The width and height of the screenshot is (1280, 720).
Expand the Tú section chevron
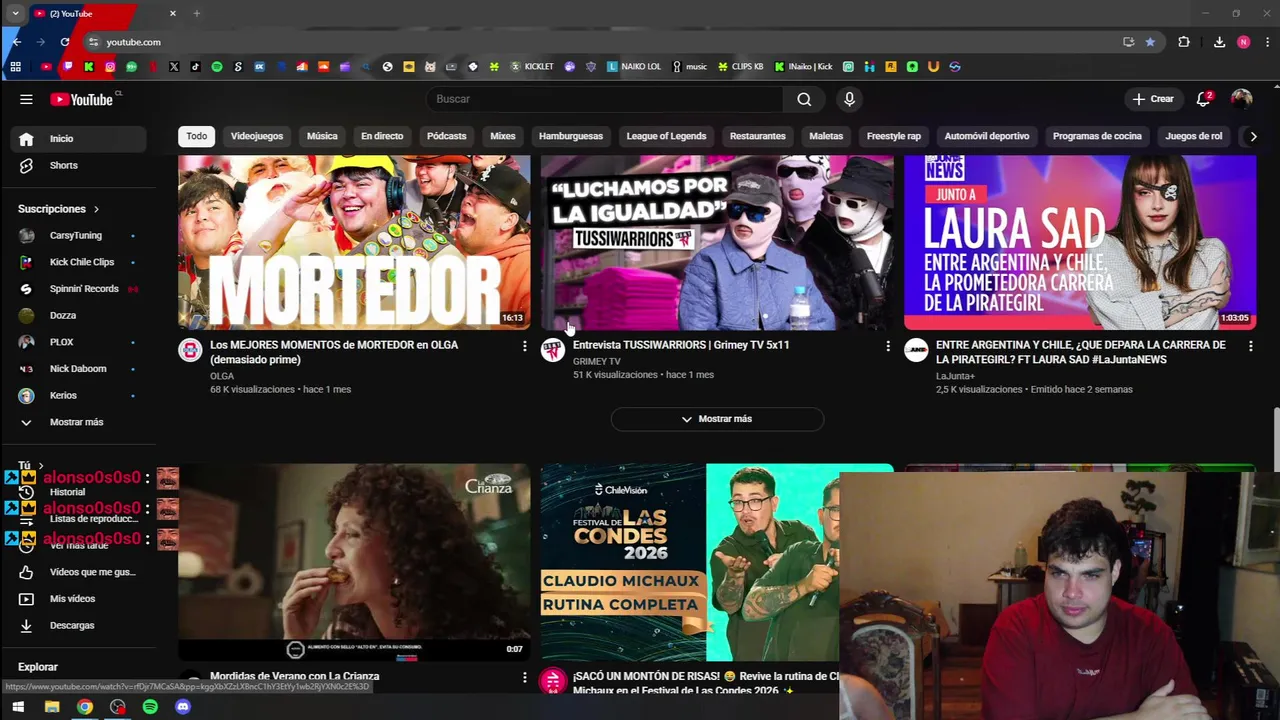coord(40,466)
